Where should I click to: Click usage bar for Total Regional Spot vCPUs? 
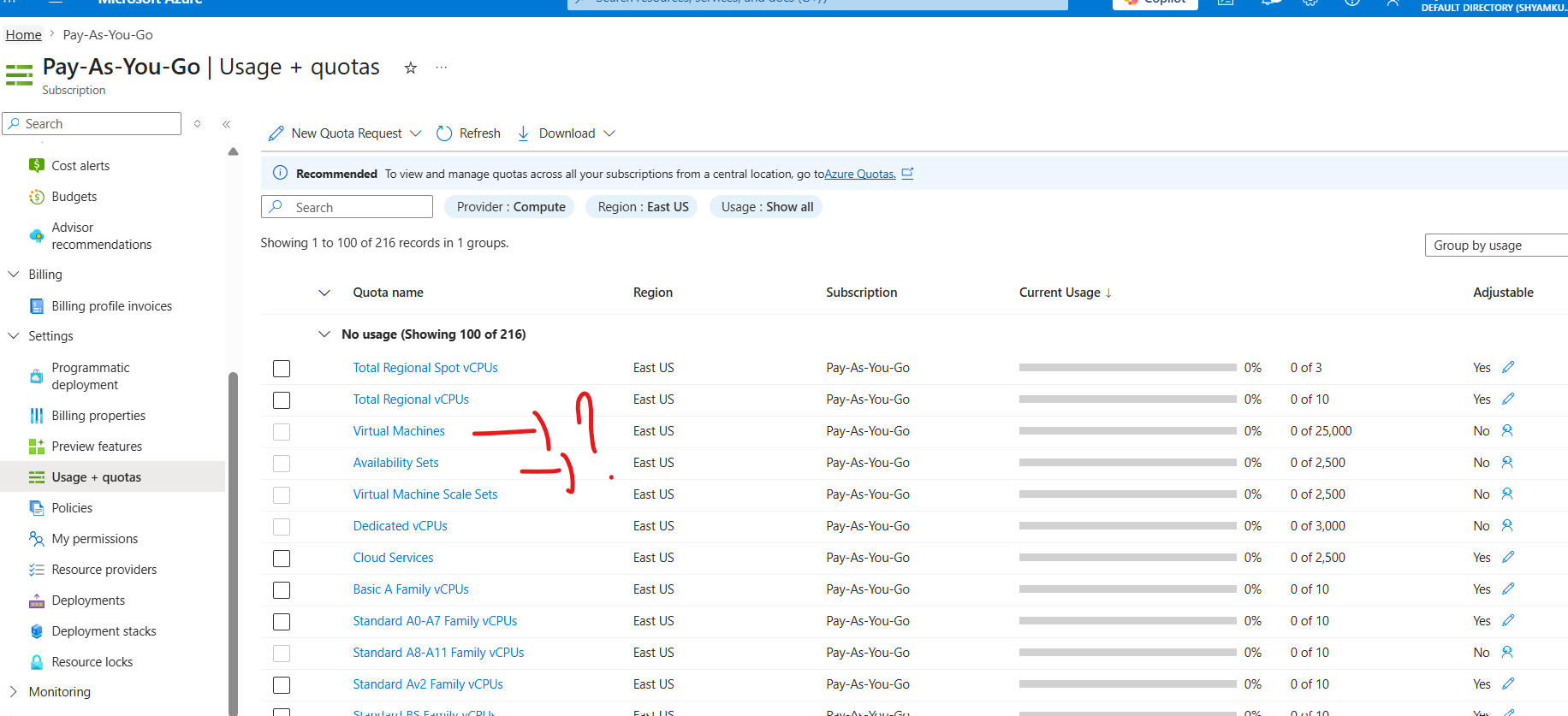[x=1127, y=368]
